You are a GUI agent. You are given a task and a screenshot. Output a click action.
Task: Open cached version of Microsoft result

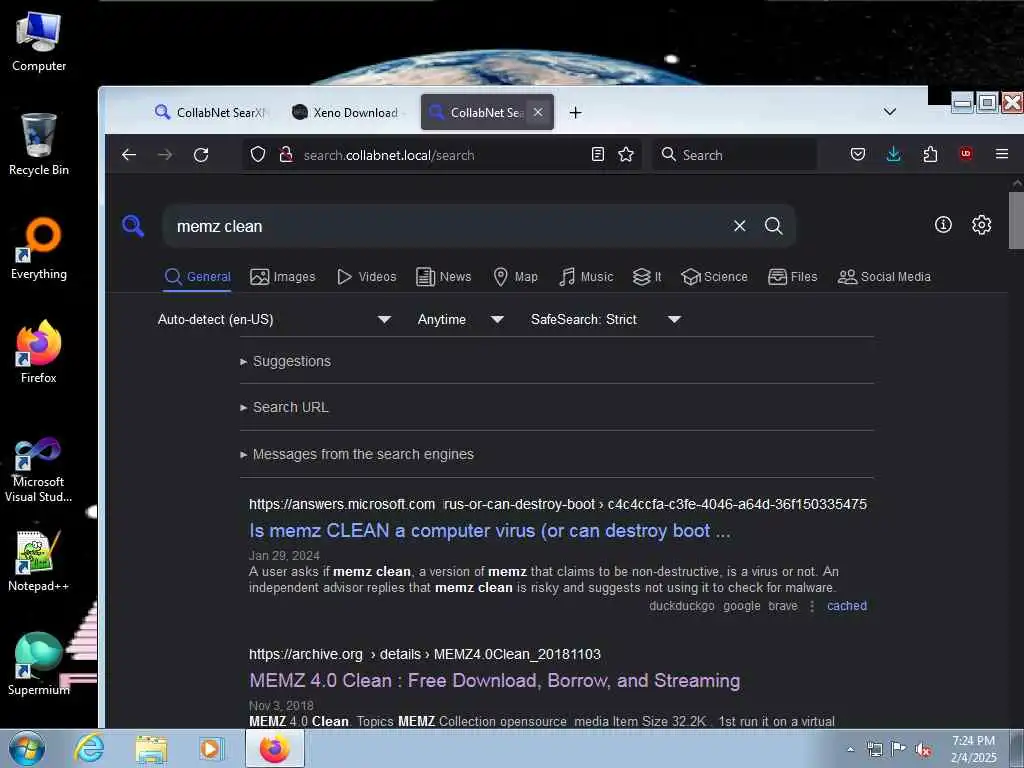[x=847, y=606]
